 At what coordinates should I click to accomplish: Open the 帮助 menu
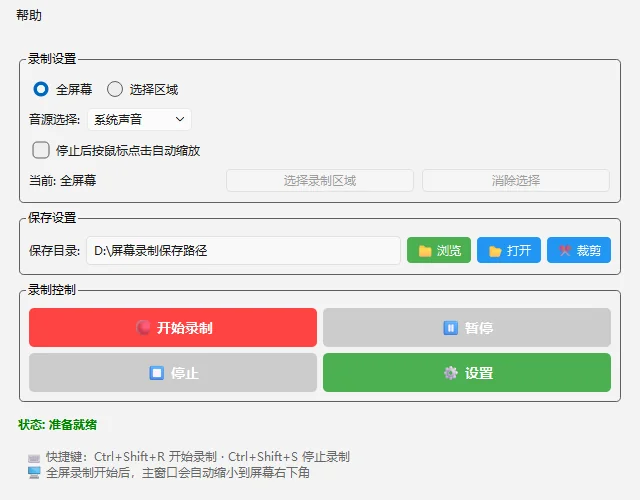click(29, 15)
